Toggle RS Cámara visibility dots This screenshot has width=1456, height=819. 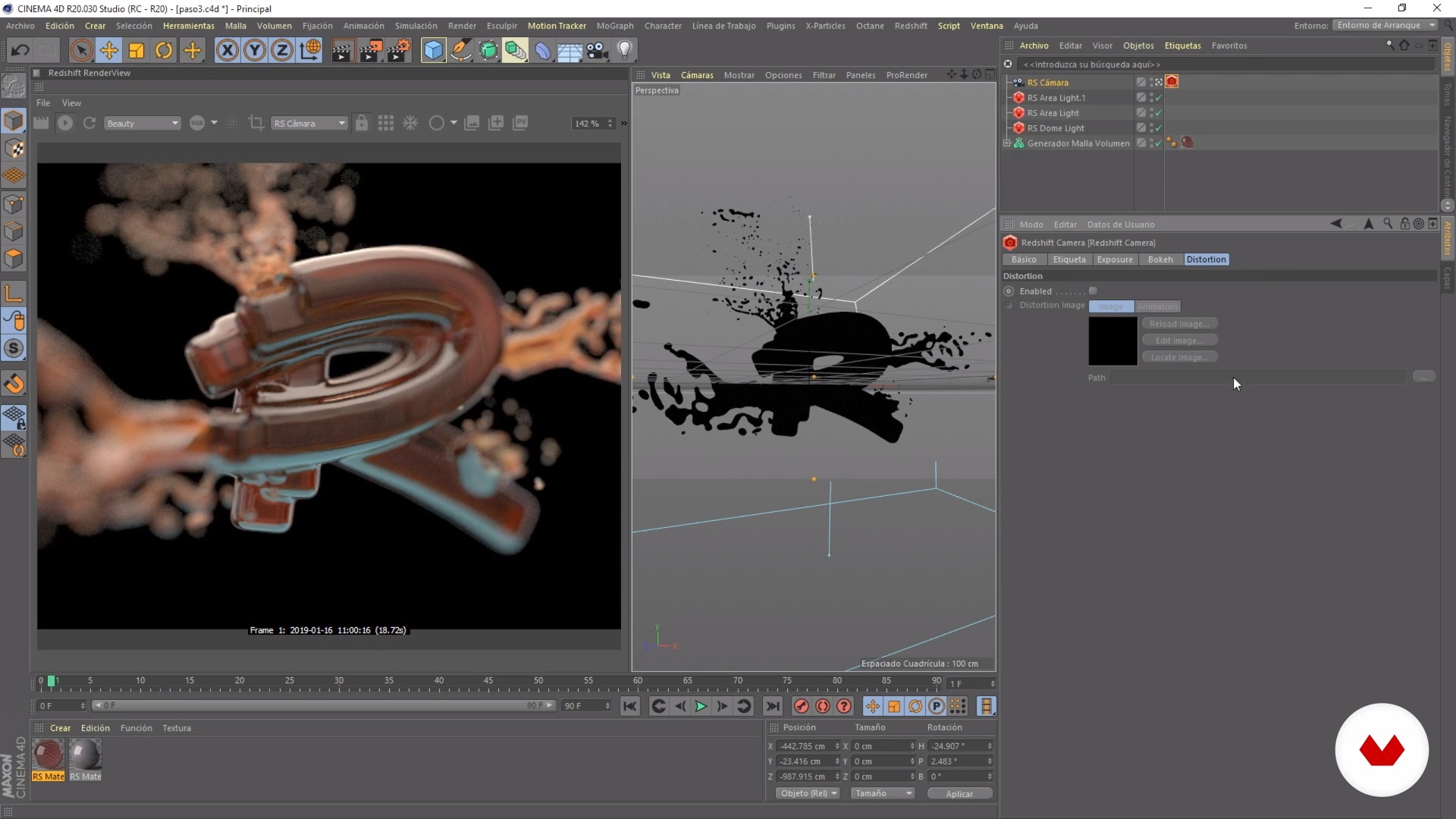pyautogui.click(x=1152, y=82)
